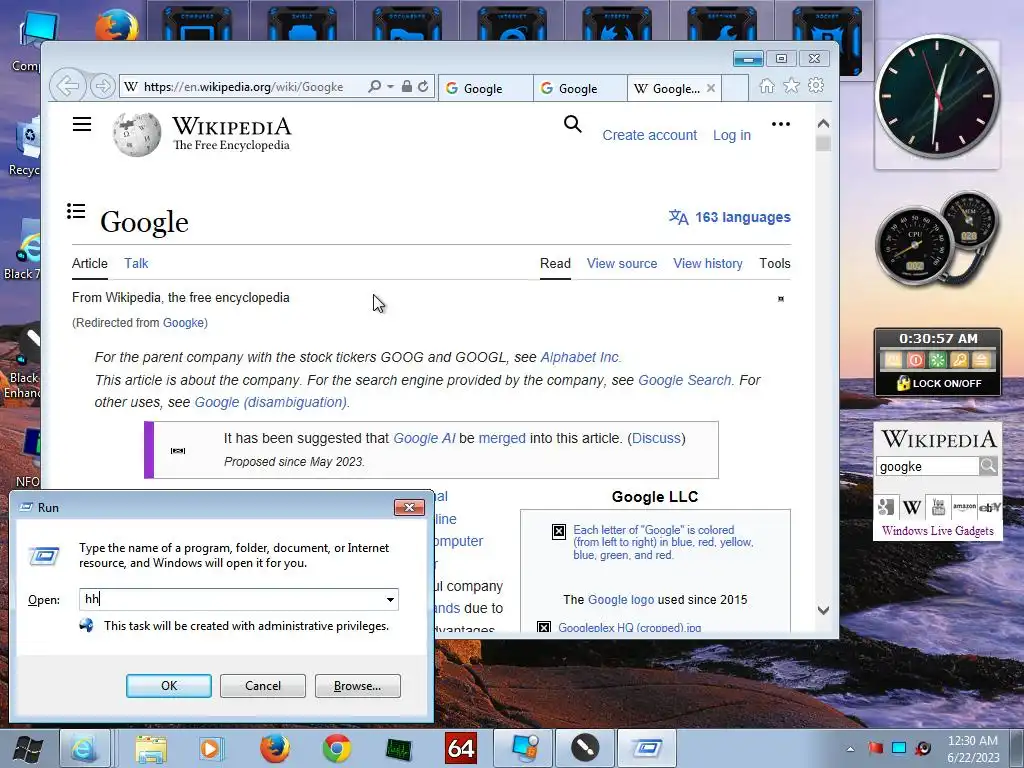Open the Windows Start button
Screen dimensions: 1024x768
(x=29, y=748)
